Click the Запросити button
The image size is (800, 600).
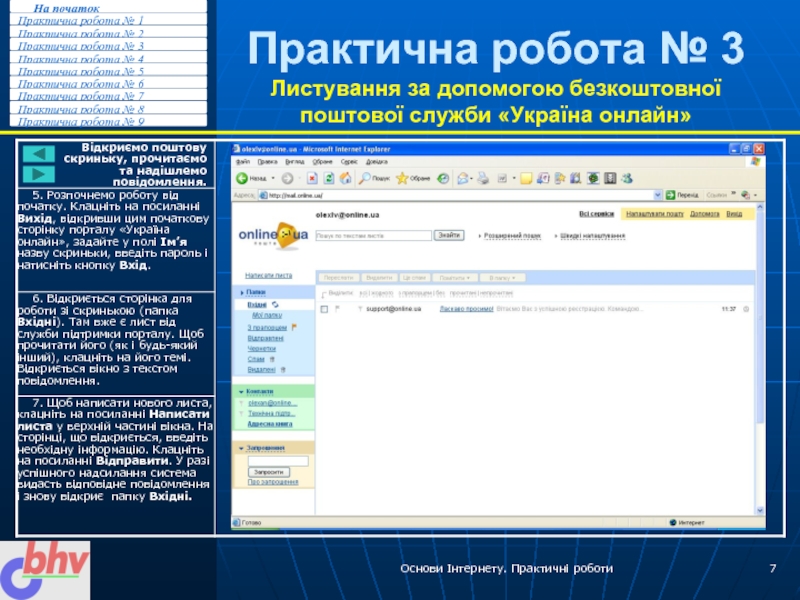coord(269,472)
